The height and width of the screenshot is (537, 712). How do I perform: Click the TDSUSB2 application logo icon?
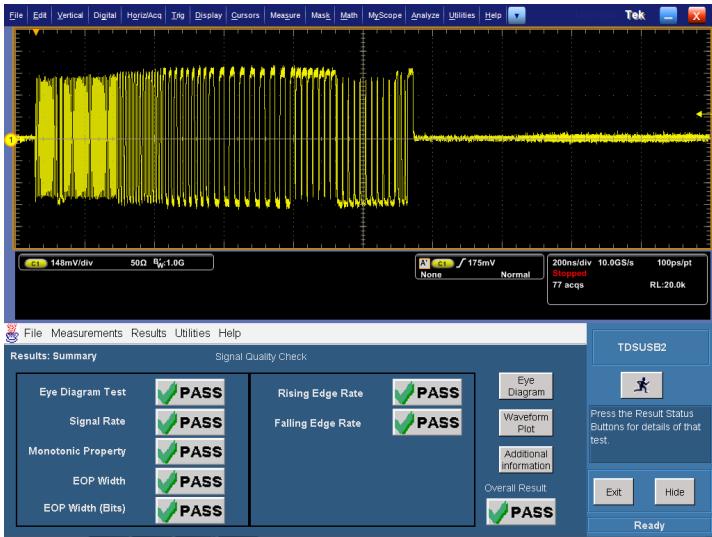12,333
